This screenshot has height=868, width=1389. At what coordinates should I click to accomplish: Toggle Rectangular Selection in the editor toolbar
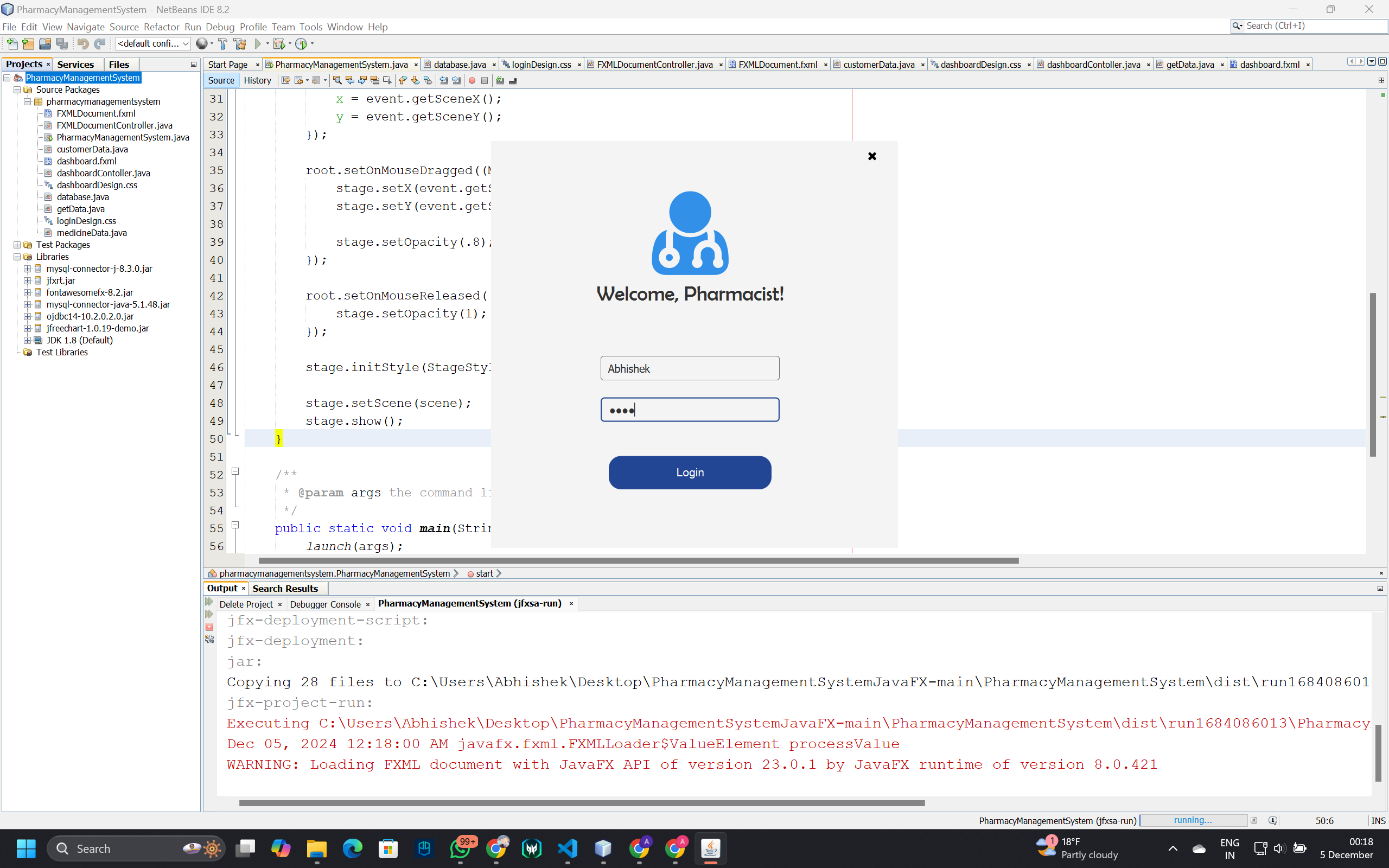pos(387,80)
